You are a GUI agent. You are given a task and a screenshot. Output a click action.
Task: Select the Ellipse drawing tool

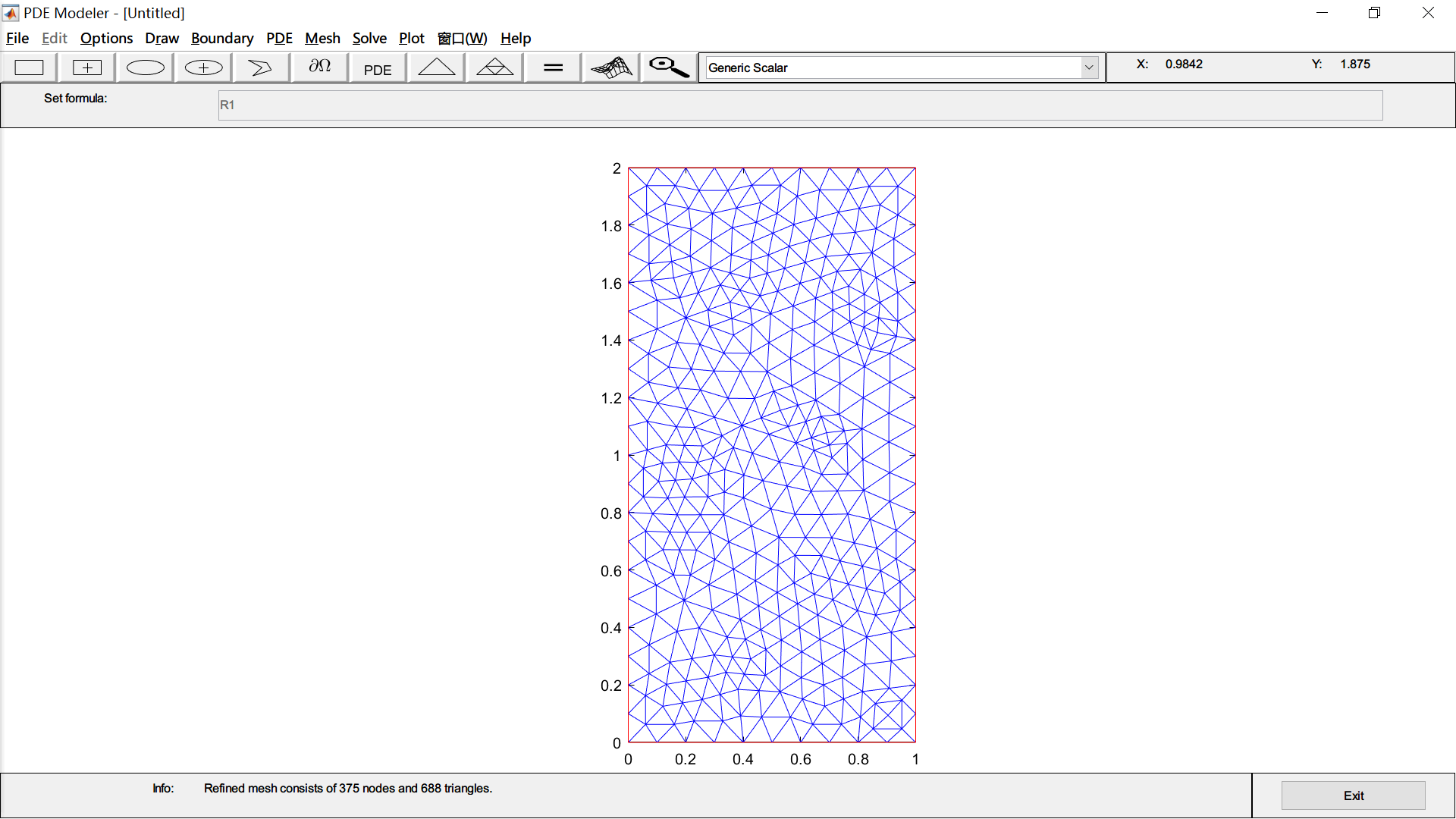145,67
